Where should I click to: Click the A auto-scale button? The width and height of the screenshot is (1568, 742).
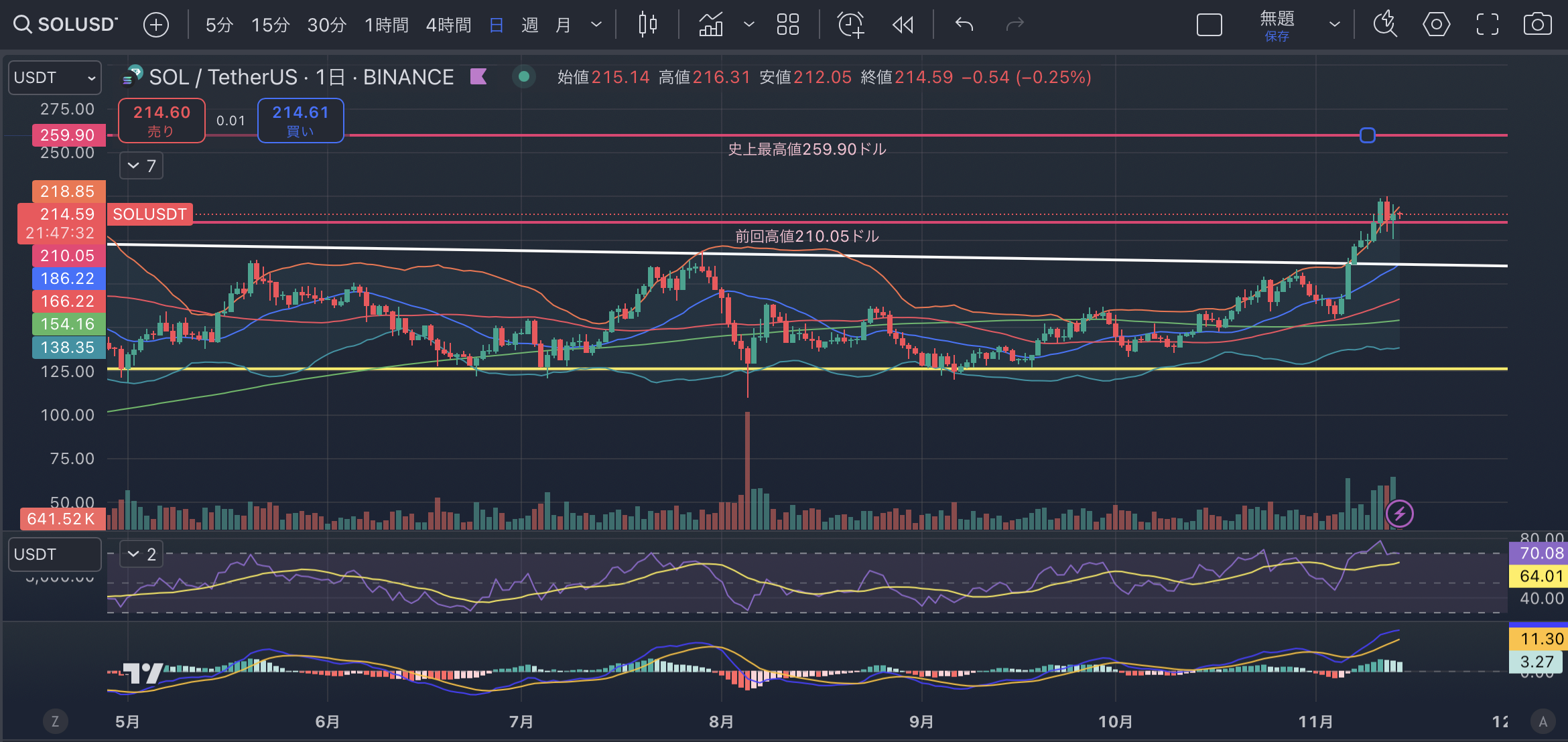(1543, 721)
